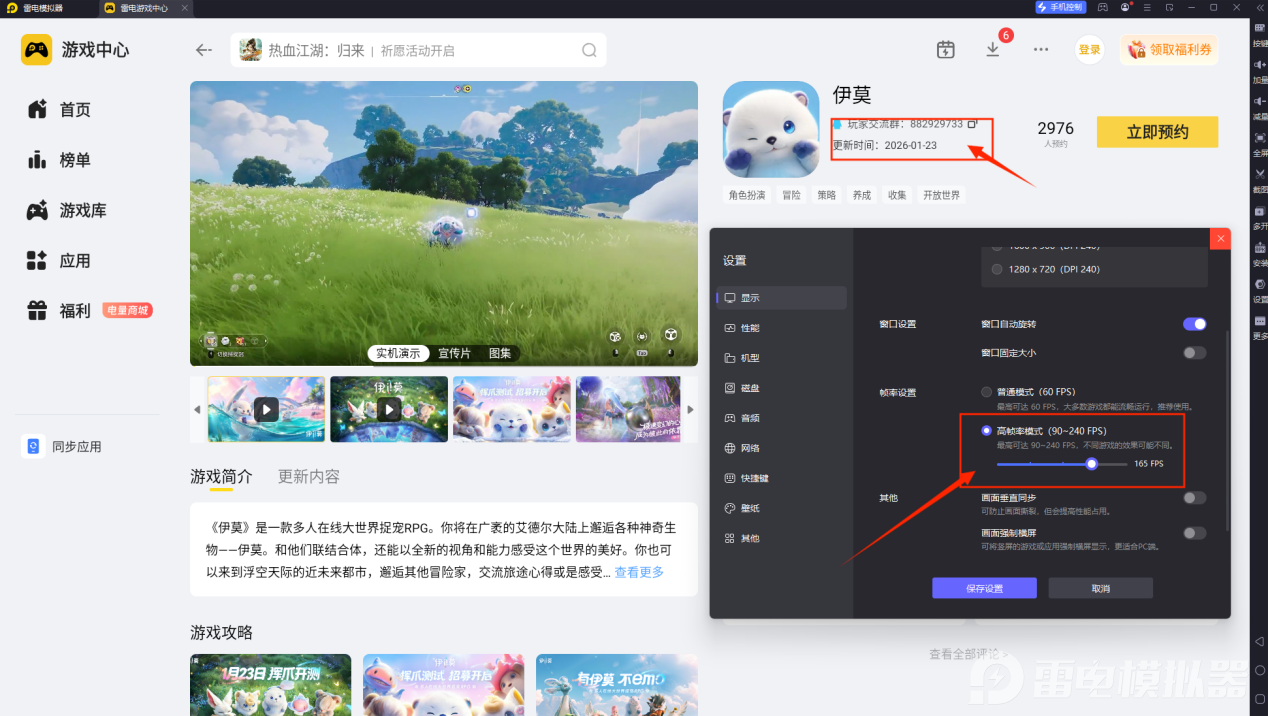Select 1280 x 720 (DPI 240) resolution
Screen dimensions: 1268x716
996,269
